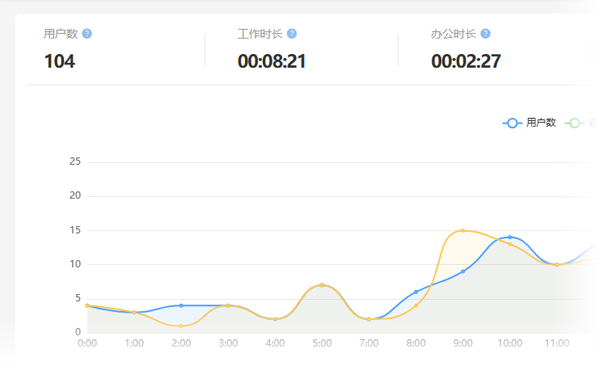The height and width of the screenshot is (368, 600).
Task: Click the data point at 11:00
Action: click(x=557, y=264)
